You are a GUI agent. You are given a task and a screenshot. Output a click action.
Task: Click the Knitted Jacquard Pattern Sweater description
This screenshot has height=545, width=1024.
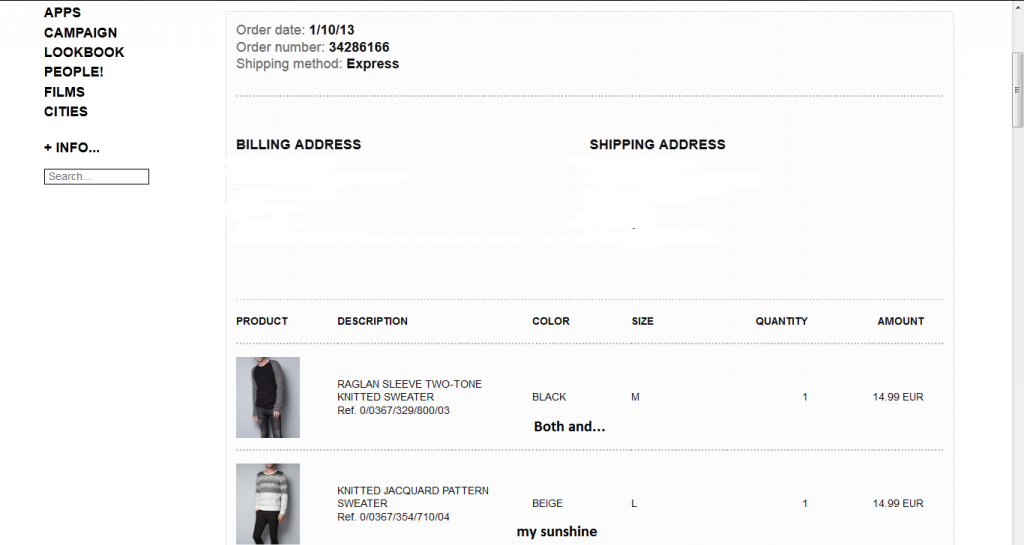tap(412, 497)
